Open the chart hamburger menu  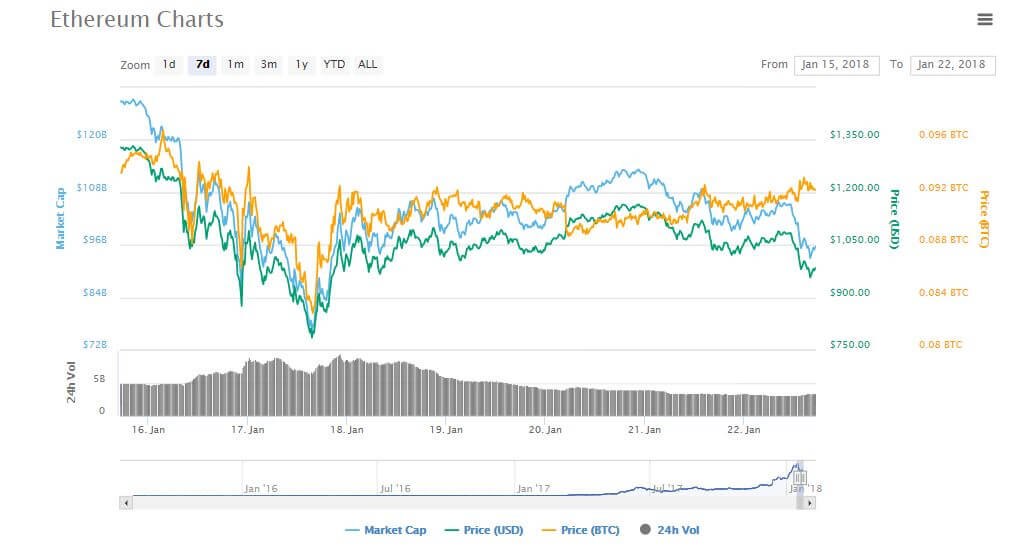pyautogui.click(x=985, y=19)
